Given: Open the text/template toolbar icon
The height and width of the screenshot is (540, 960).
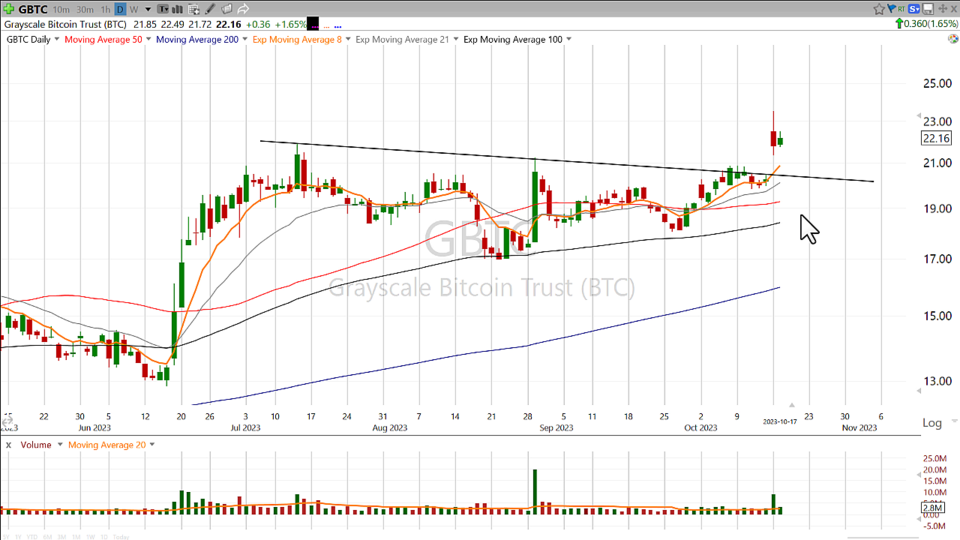Looking at the screenshot, I should (163, 9).
